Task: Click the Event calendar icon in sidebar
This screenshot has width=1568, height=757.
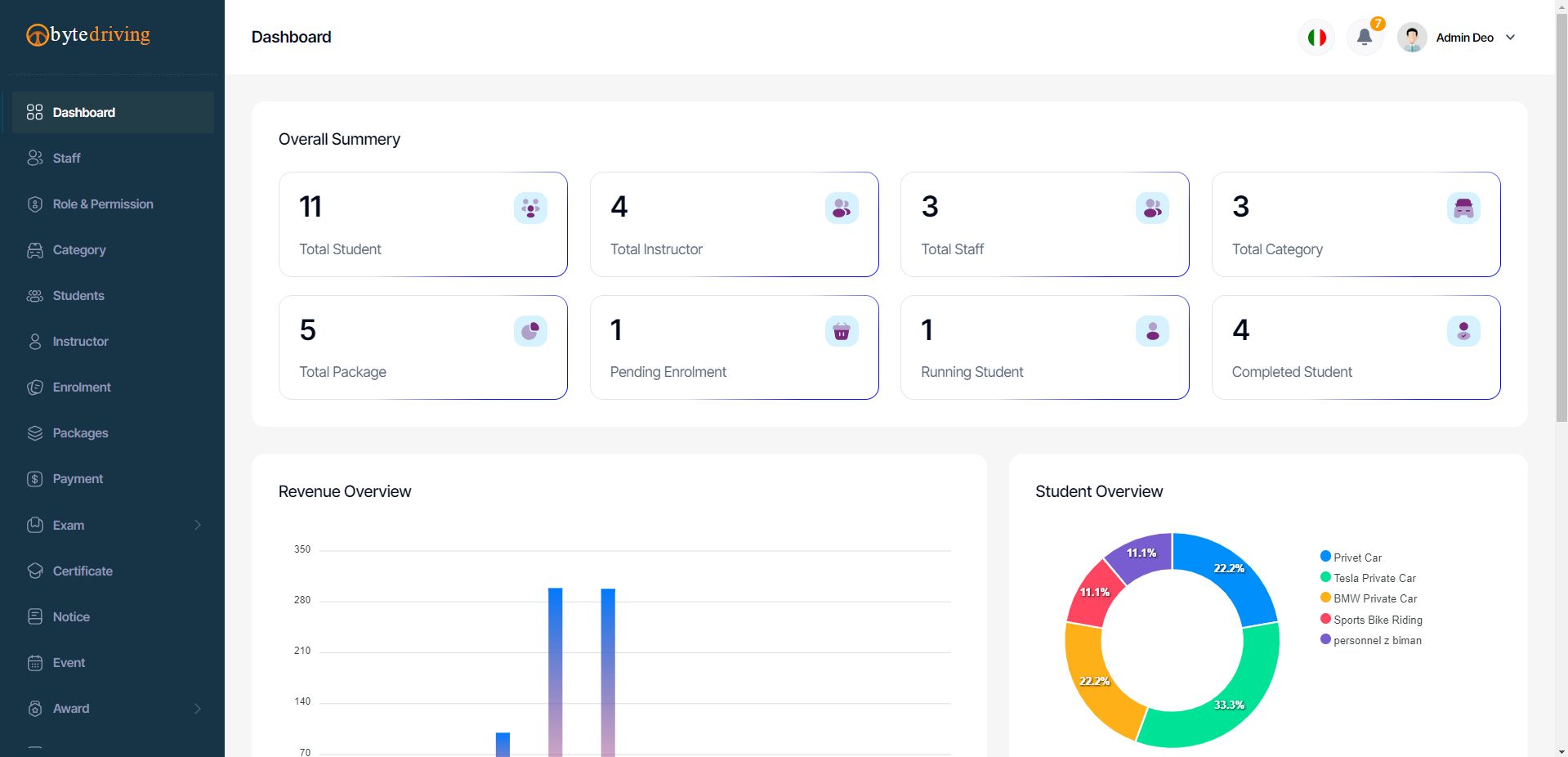Action: [x=34, y=663]
